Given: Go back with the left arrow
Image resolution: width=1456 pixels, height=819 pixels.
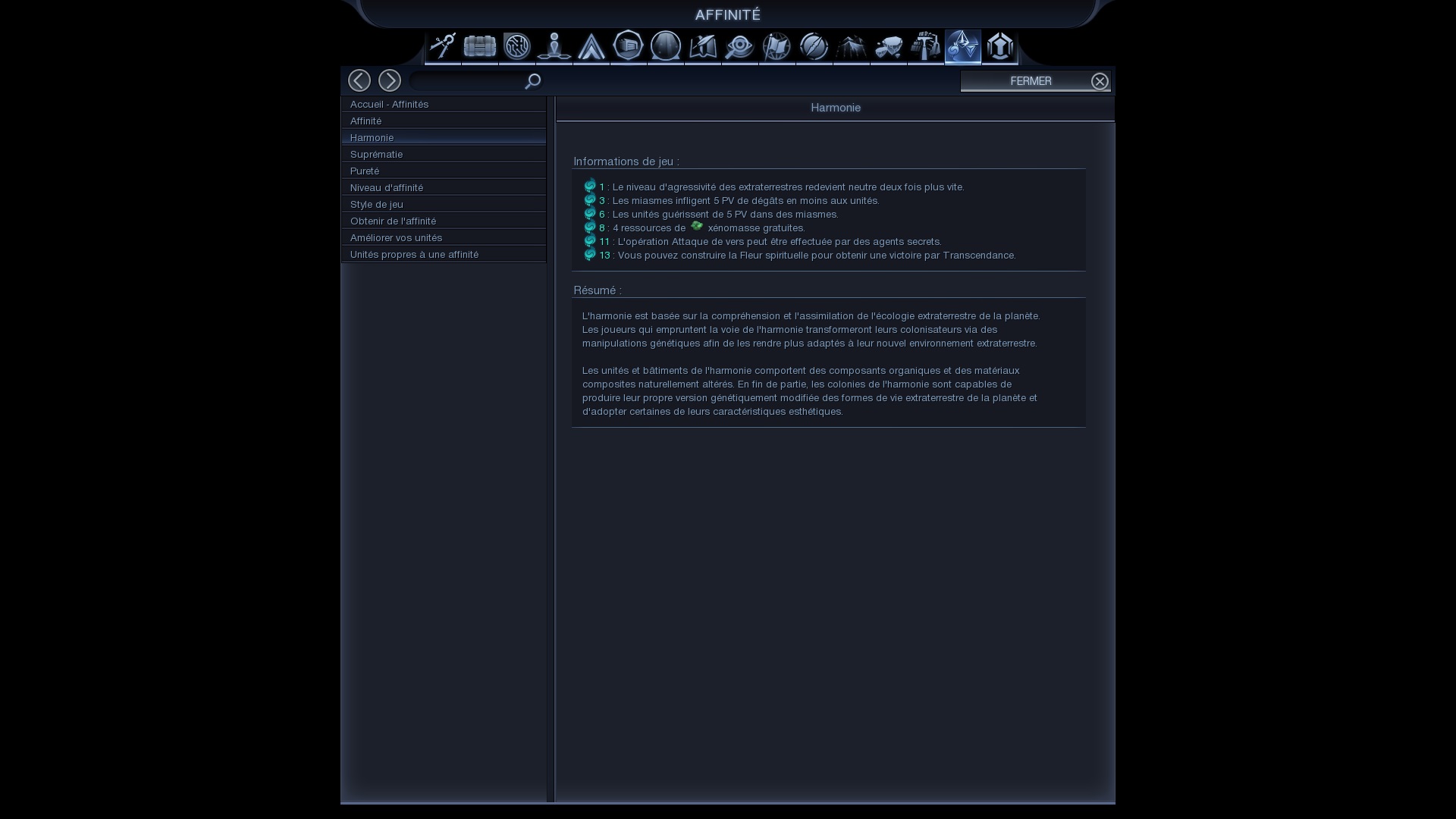Looking at the screenshot, I should pyautogui.click(x=359, y=80).
